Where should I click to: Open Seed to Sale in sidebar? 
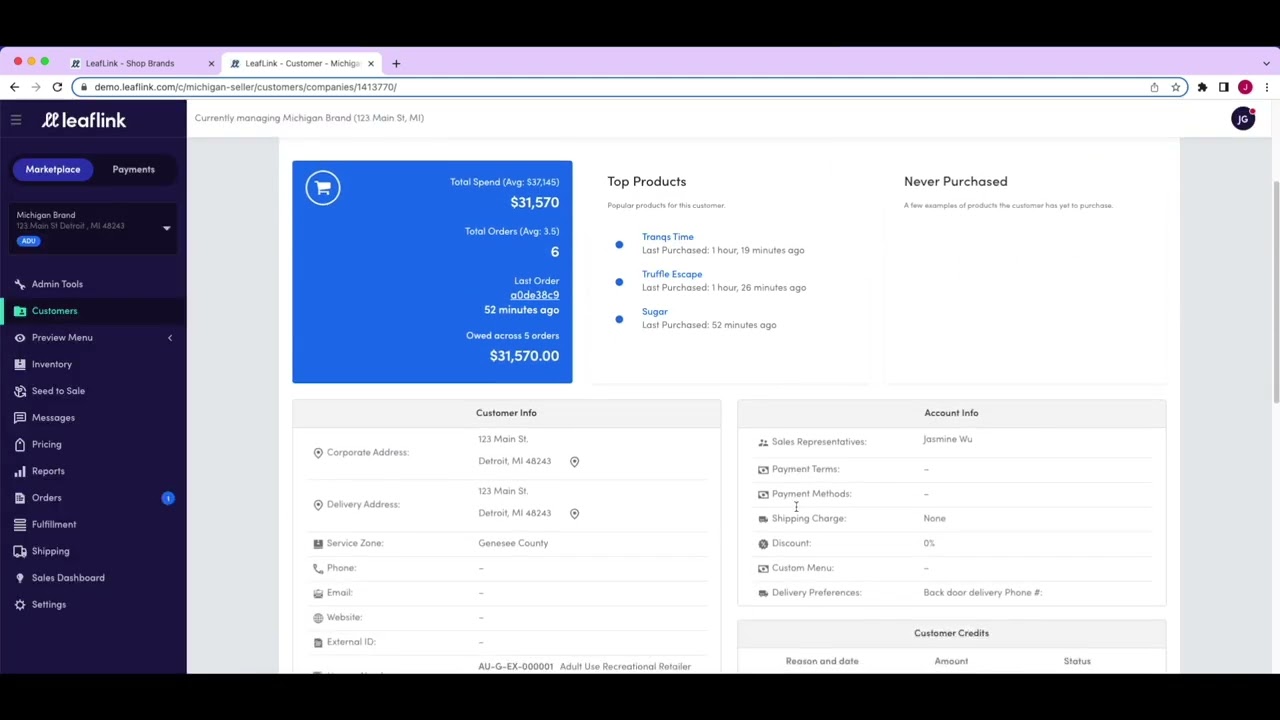point(58,391)
